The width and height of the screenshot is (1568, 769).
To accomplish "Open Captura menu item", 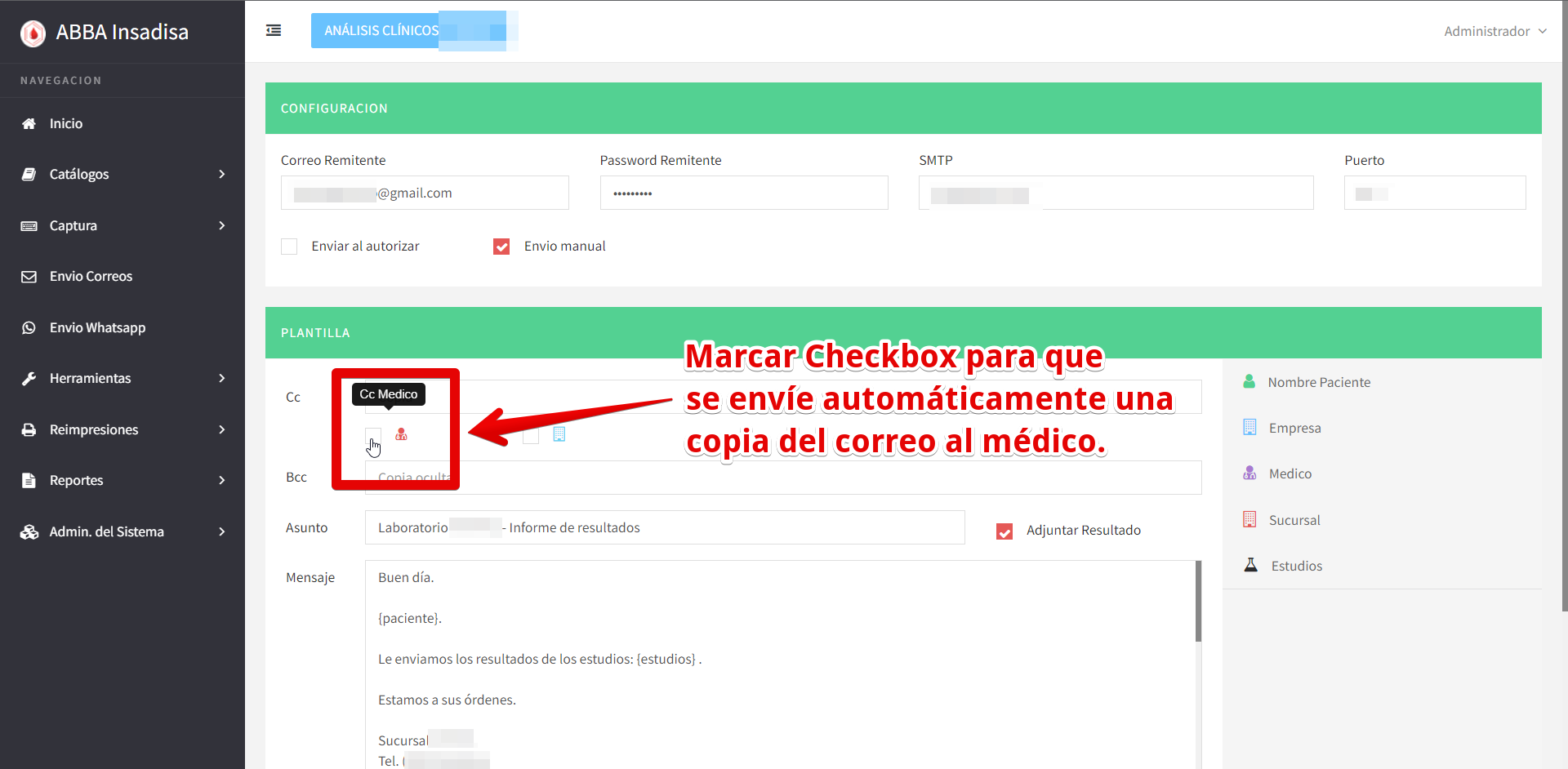I will [x=122, y=226].
